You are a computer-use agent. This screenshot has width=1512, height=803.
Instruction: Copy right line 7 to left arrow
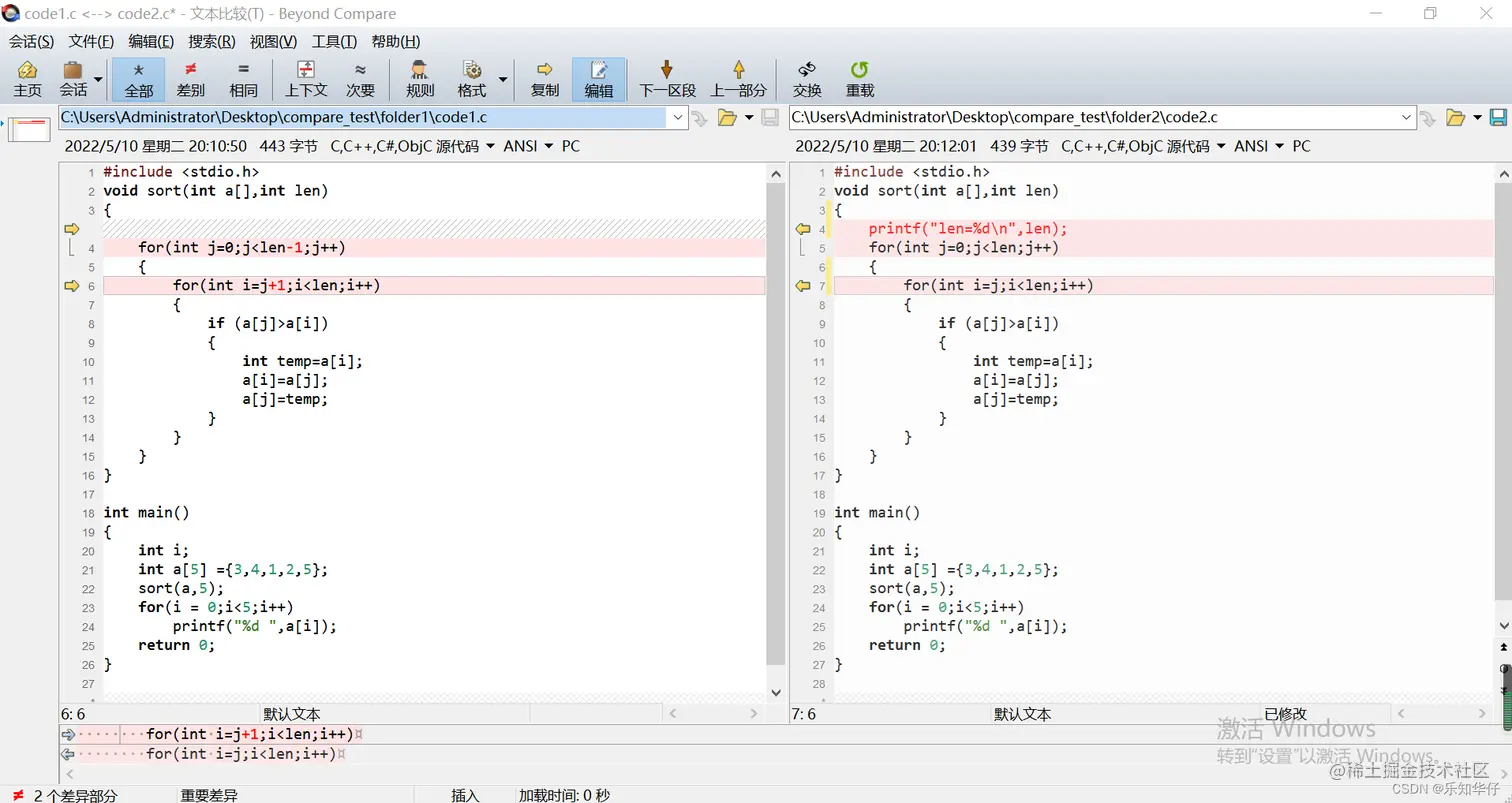[802, 286]
